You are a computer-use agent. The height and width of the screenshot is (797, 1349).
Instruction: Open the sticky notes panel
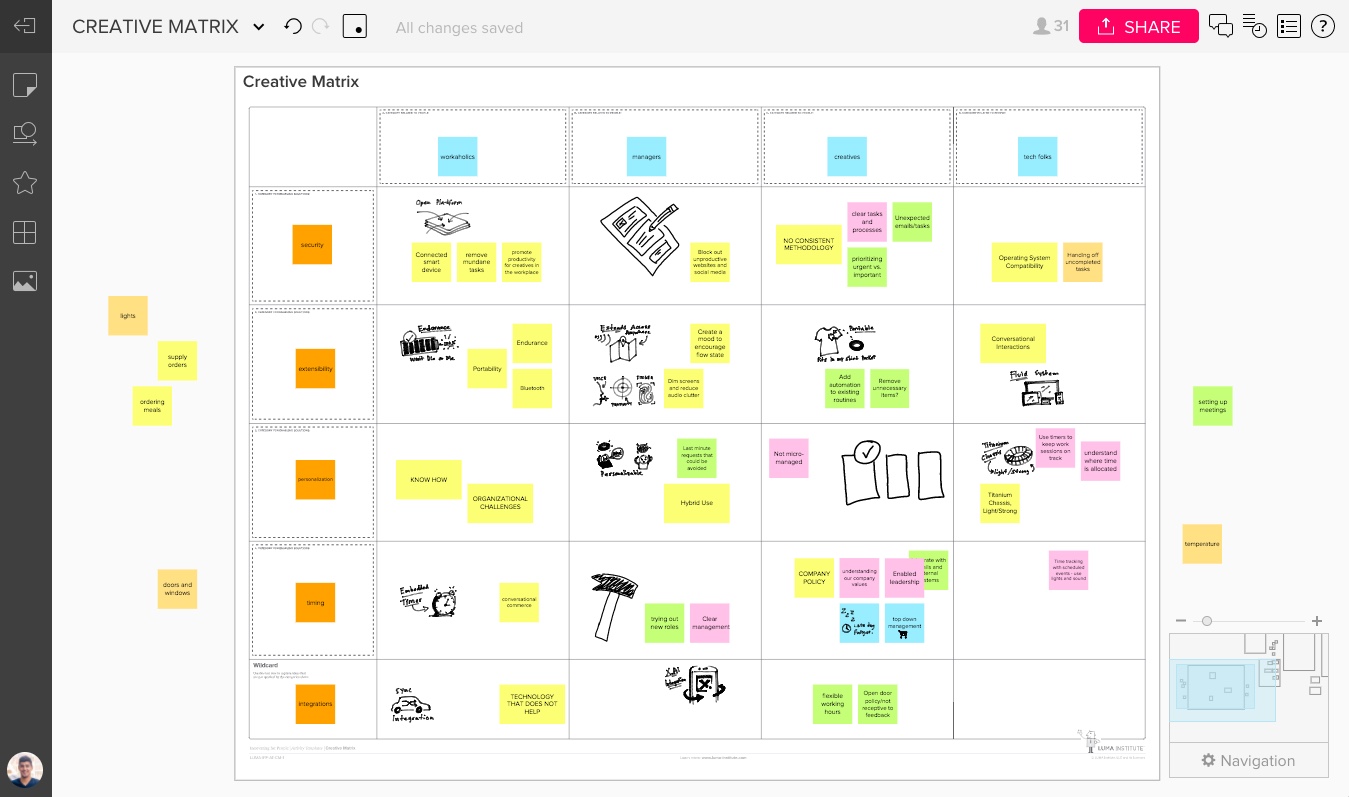(25, 85)
